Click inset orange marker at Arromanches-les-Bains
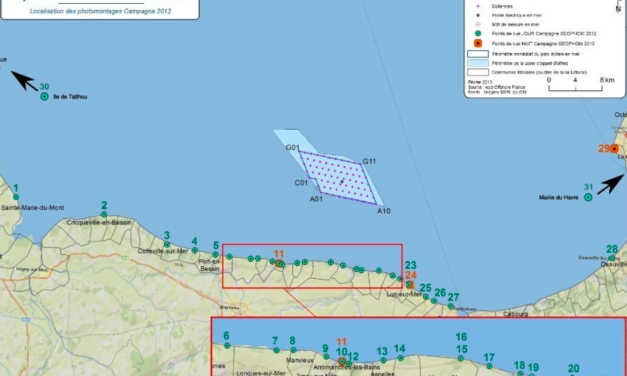 tap(342, 362)
